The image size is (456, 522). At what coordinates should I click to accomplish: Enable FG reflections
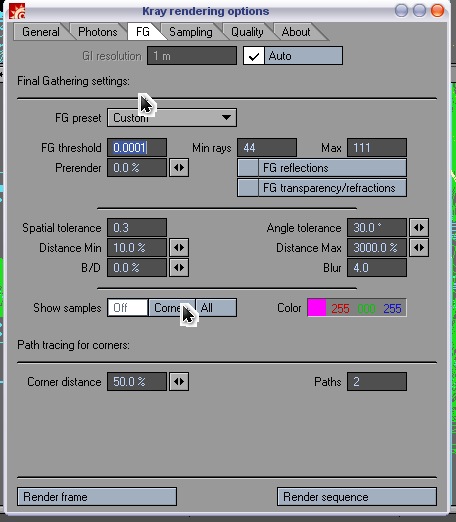(322, 168)
